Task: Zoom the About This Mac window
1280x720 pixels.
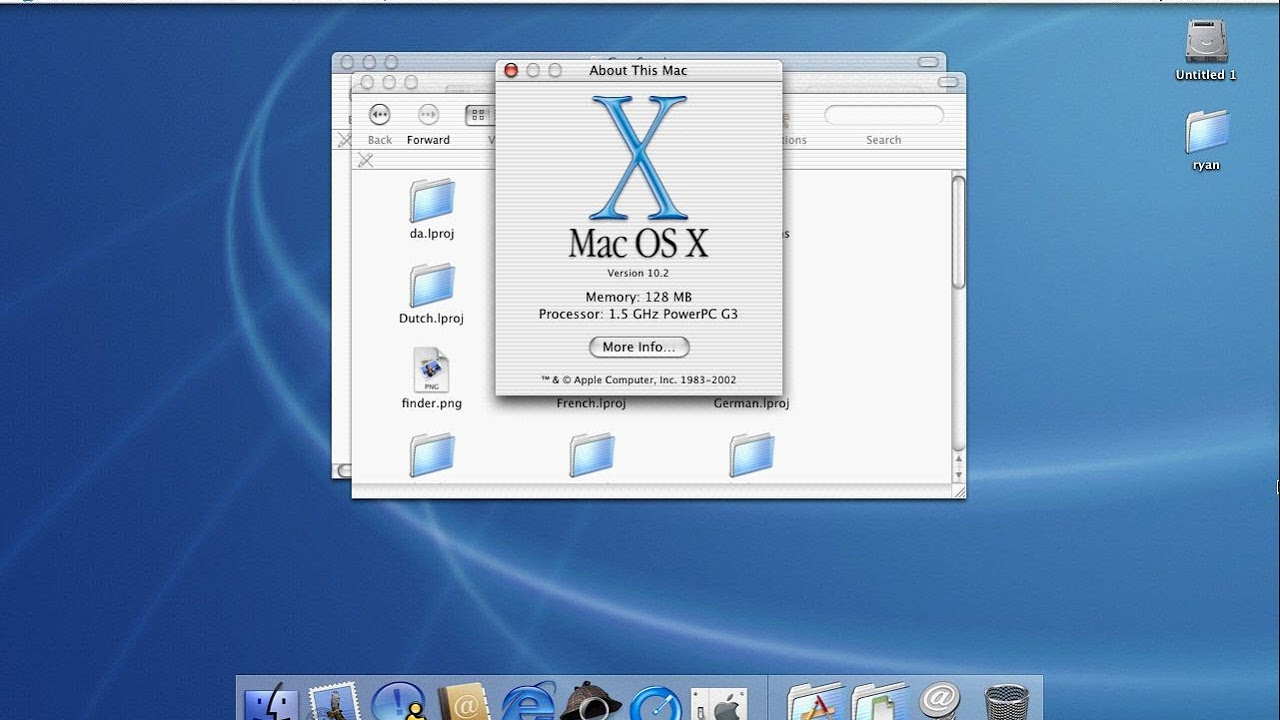Action: pos(555,70)
